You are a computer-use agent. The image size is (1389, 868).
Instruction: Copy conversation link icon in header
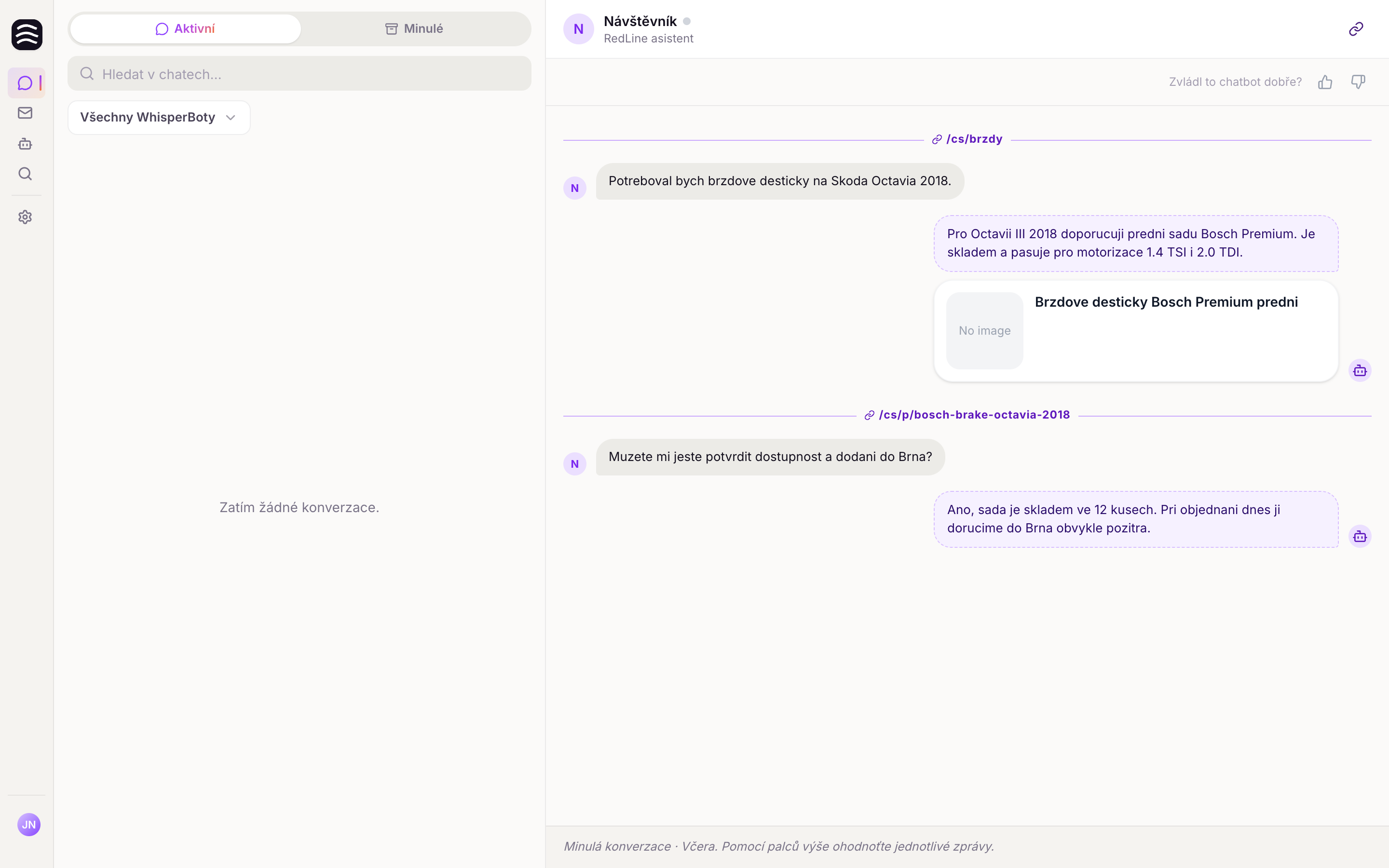1356,29
